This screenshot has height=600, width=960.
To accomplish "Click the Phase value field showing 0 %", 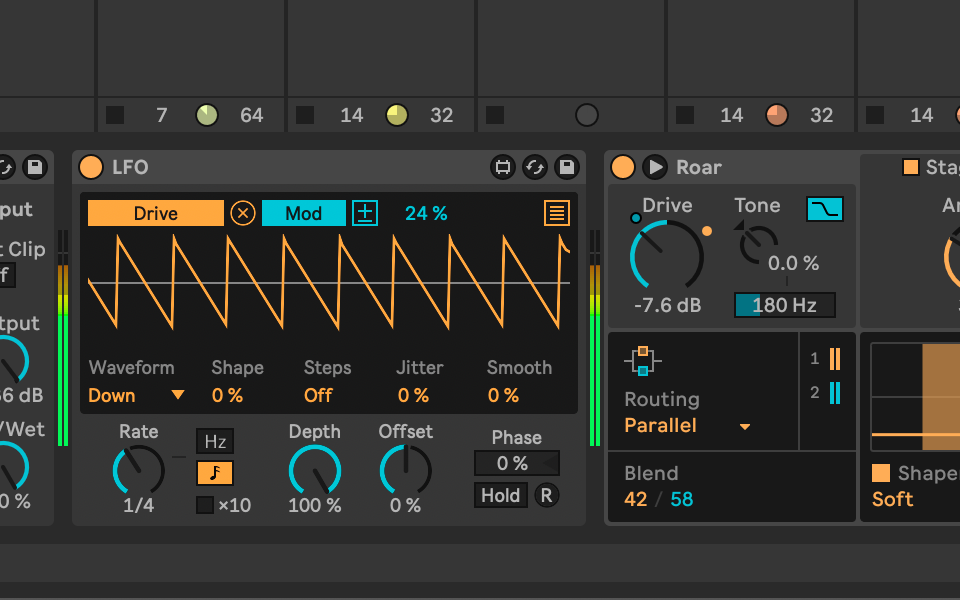I will 516,463.
